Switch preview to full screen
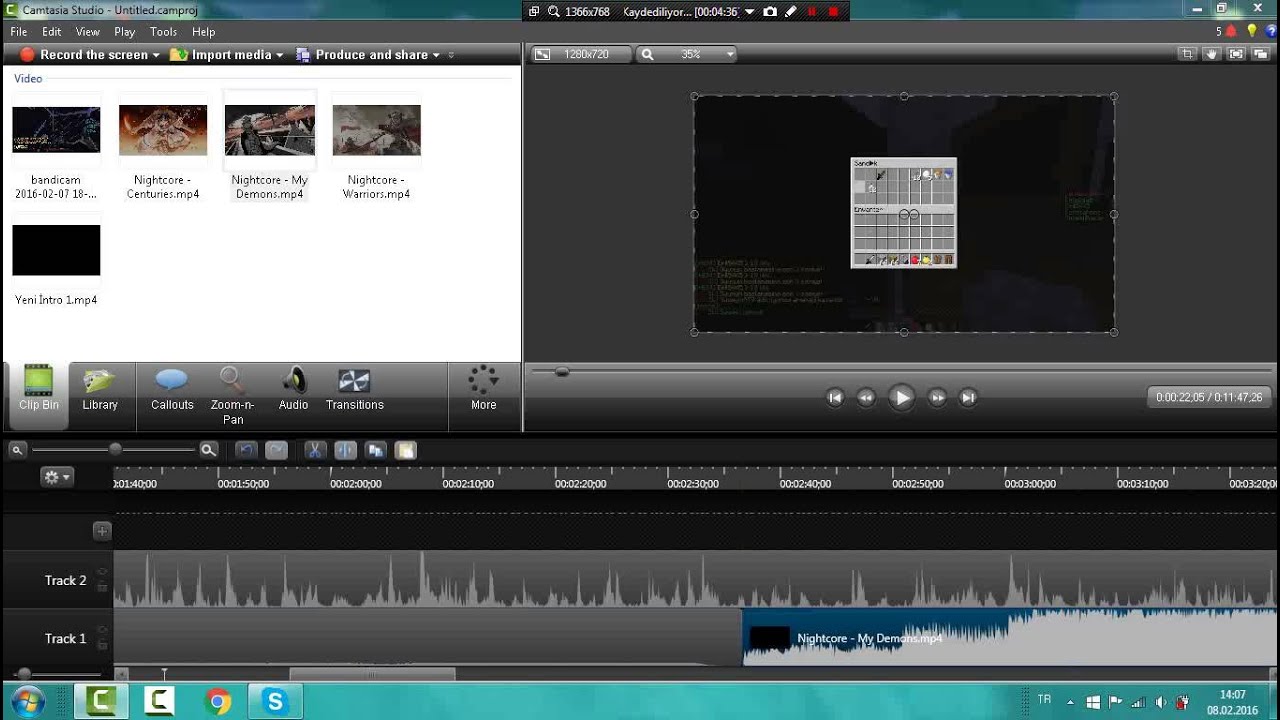1280x720 pixels. pos(1236,54)
